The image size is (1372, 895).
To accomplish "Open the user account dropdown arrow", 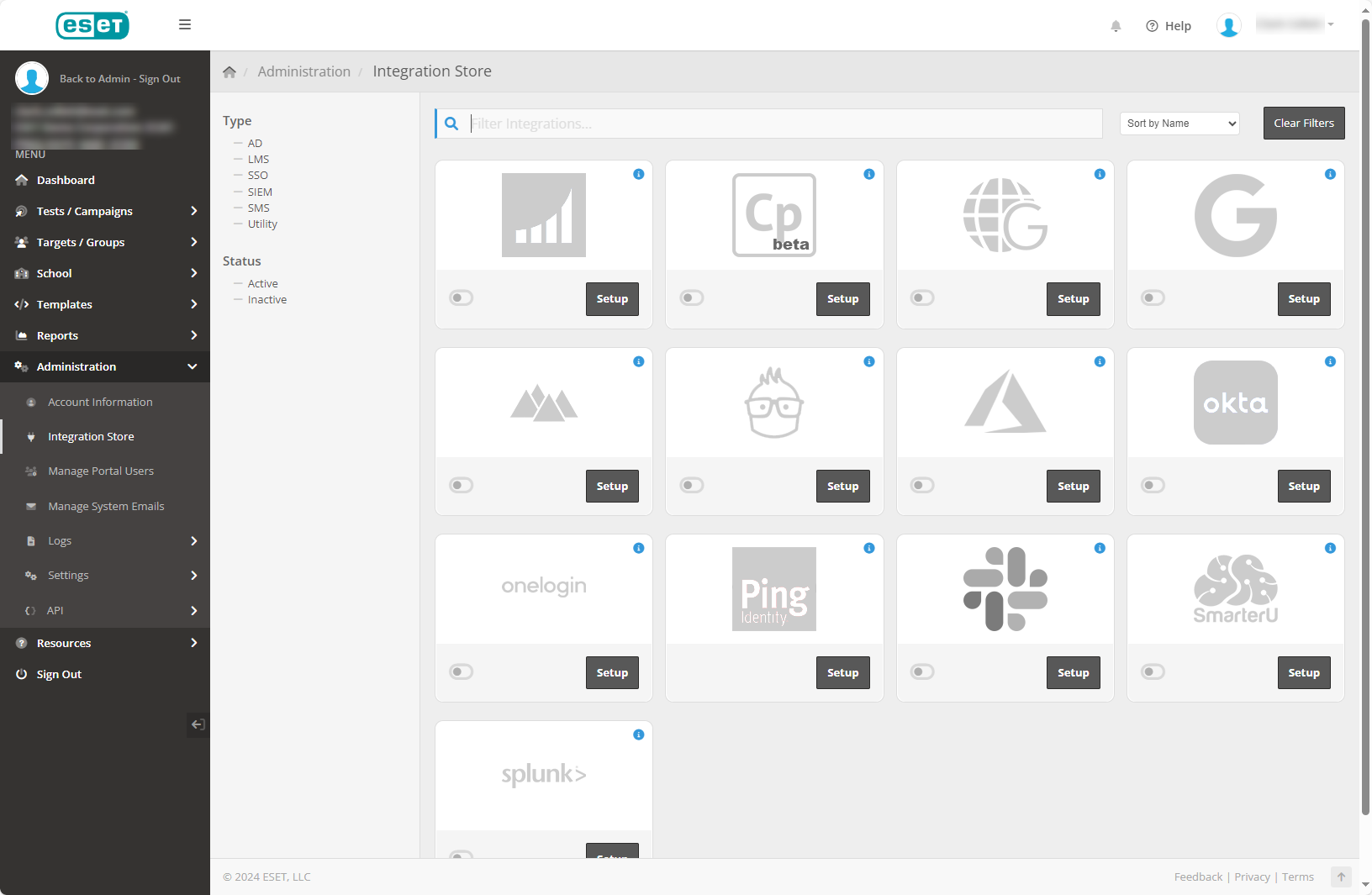I will click(1331, 24).
